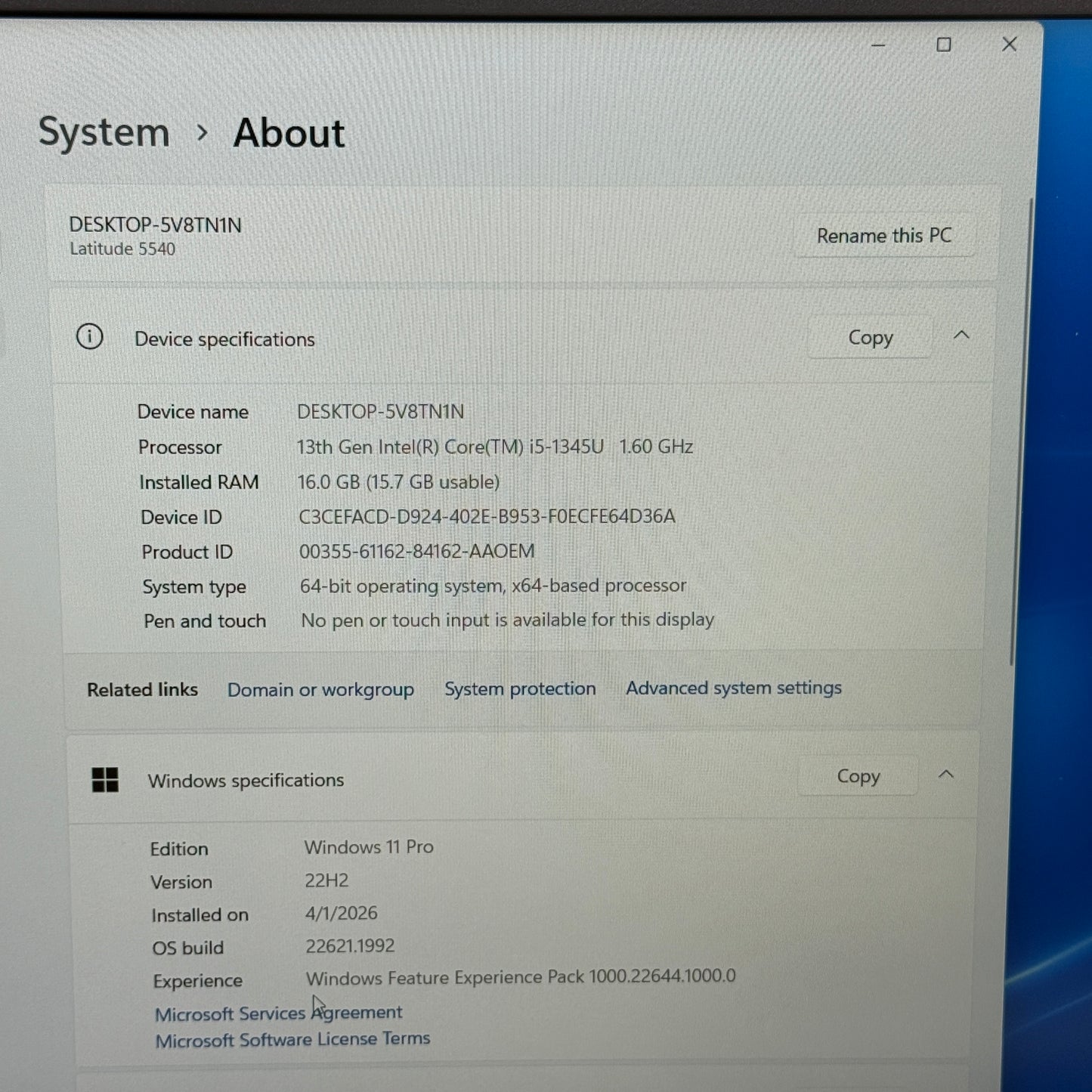
Task: Select the Device ID value text
Action: click(487, 516)
